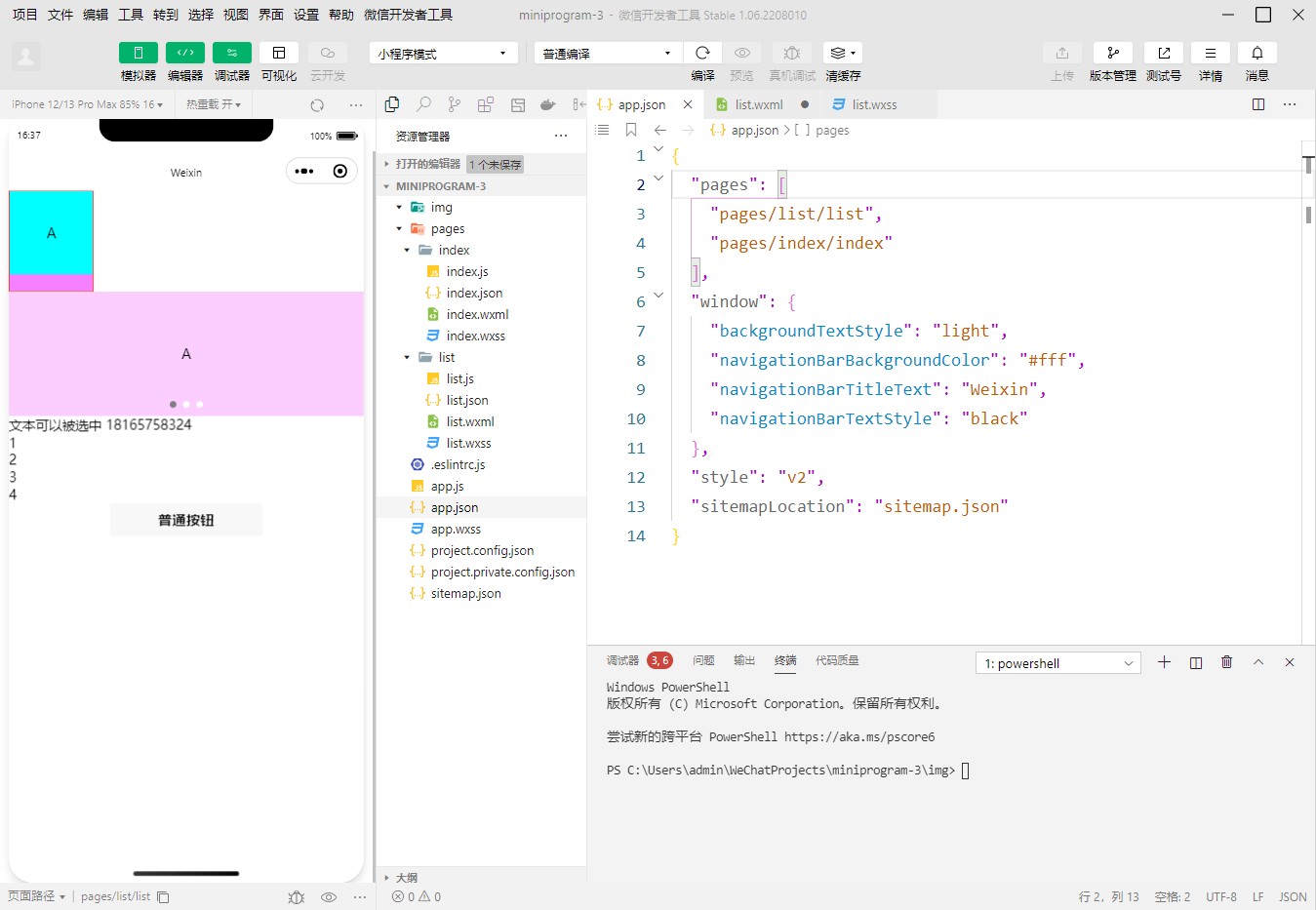Open the iPhone device model dropdown
The width and height of the screenshot is (1316, 910).
coord(87,104)
